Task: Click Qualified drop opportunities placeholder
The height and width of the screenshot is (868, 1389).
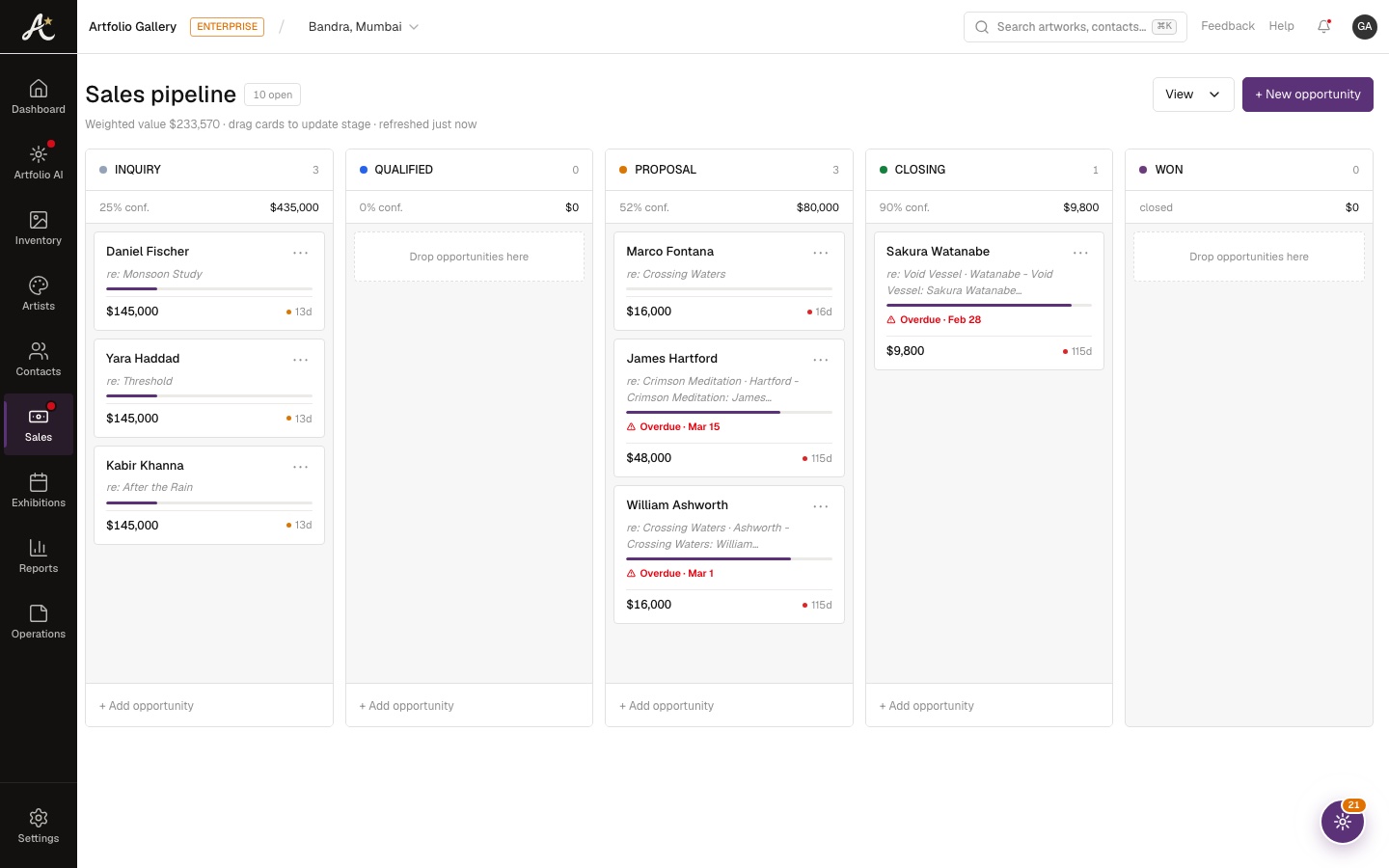Action: tap(469, 257)
